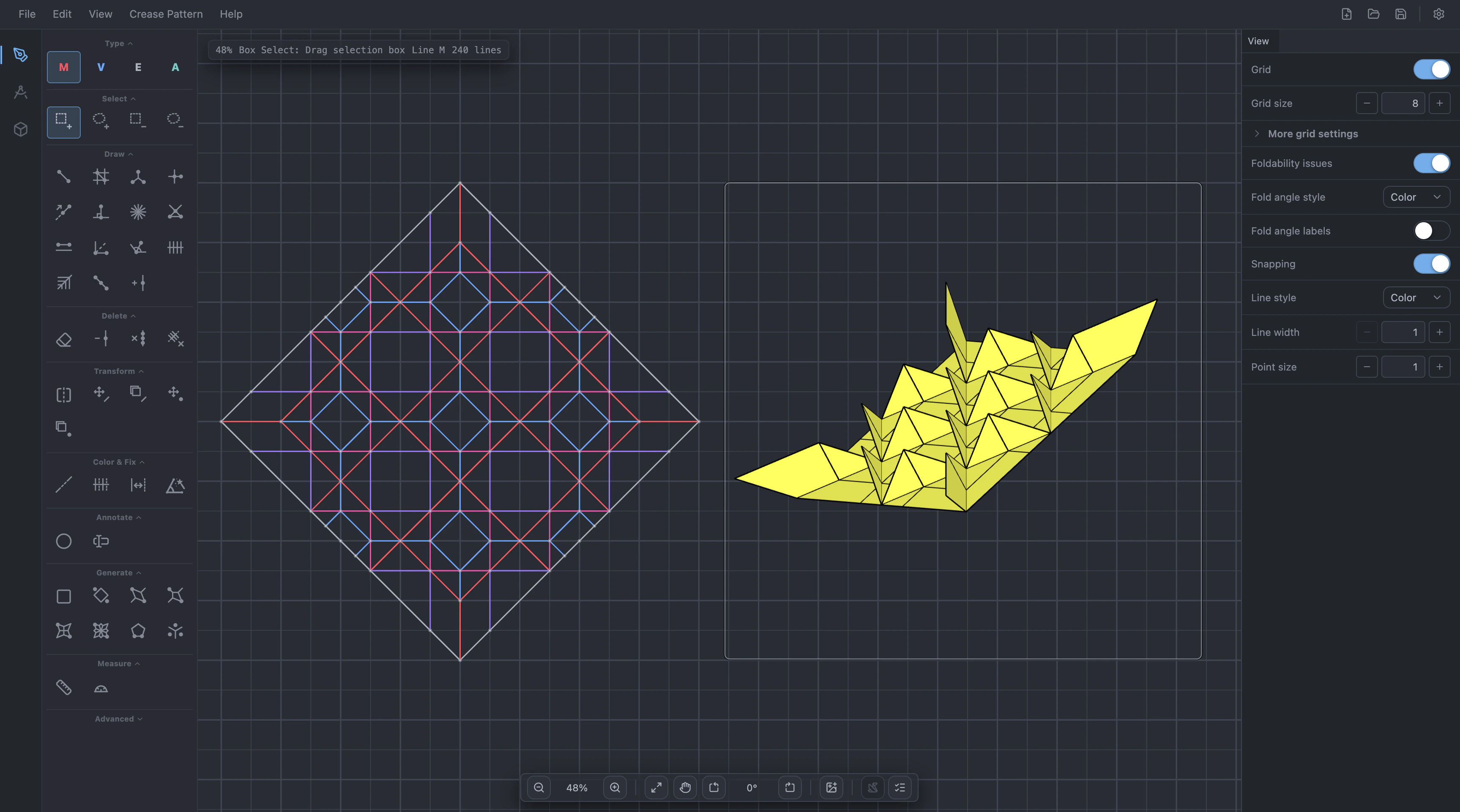Collapse the Color & Fix section
The image size is (1460, 812).
point(118,462)
